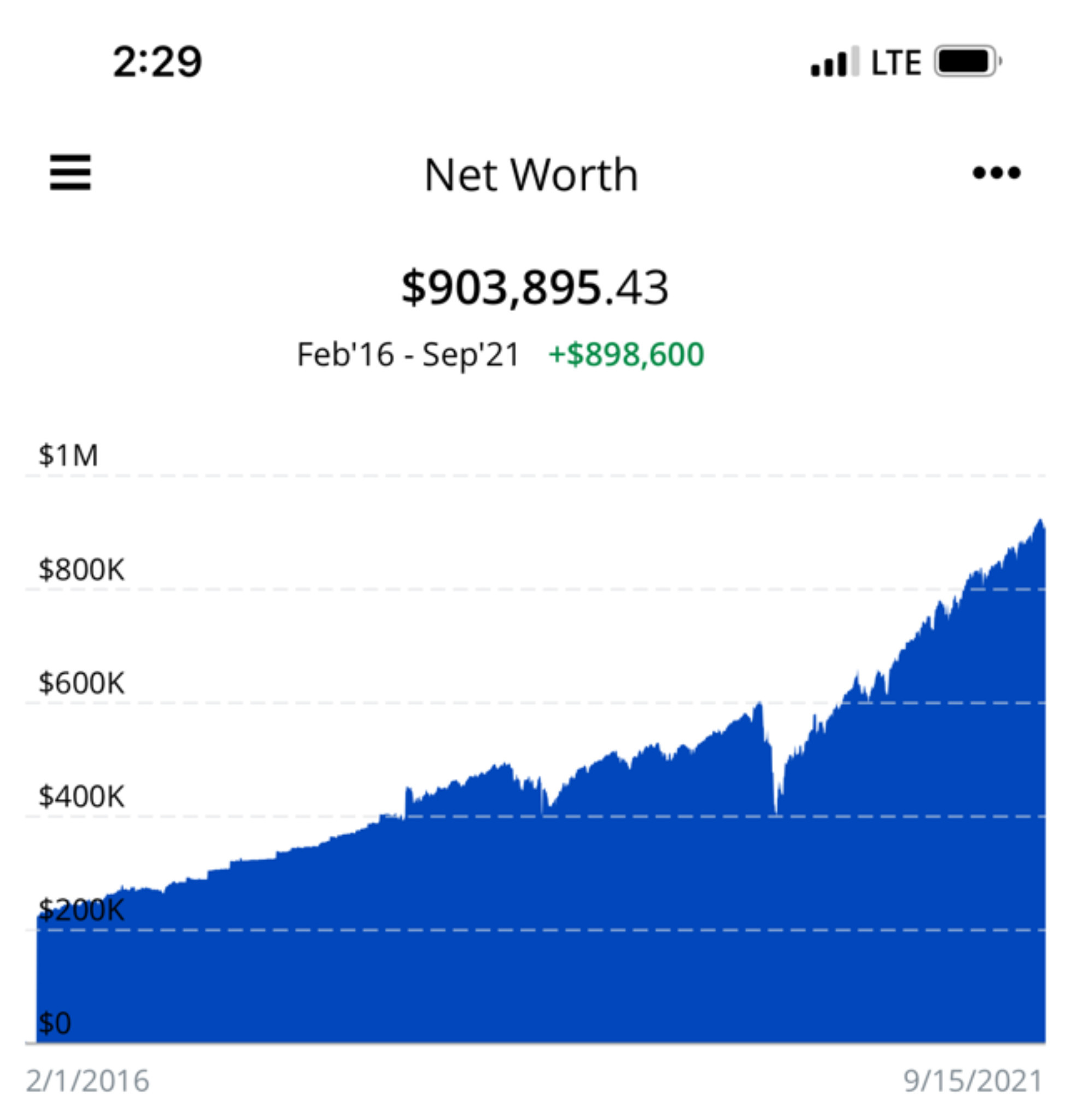The width and height of the screenshot is (1071, 1120).
Task: Tap the $800K axis label
Action: click(81, 569)
